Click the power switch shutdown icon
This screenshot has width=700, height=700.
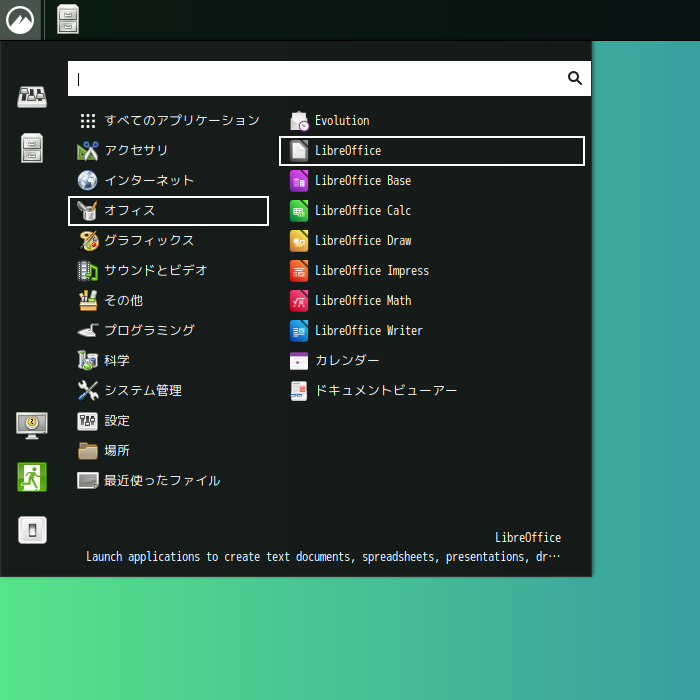(32, 530)
